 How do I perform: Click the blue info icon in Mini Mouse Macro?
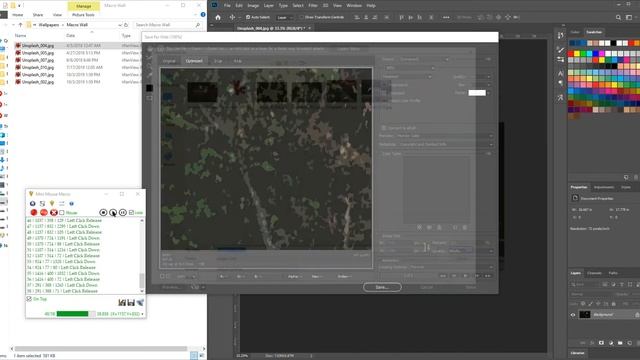pos(71,203)
